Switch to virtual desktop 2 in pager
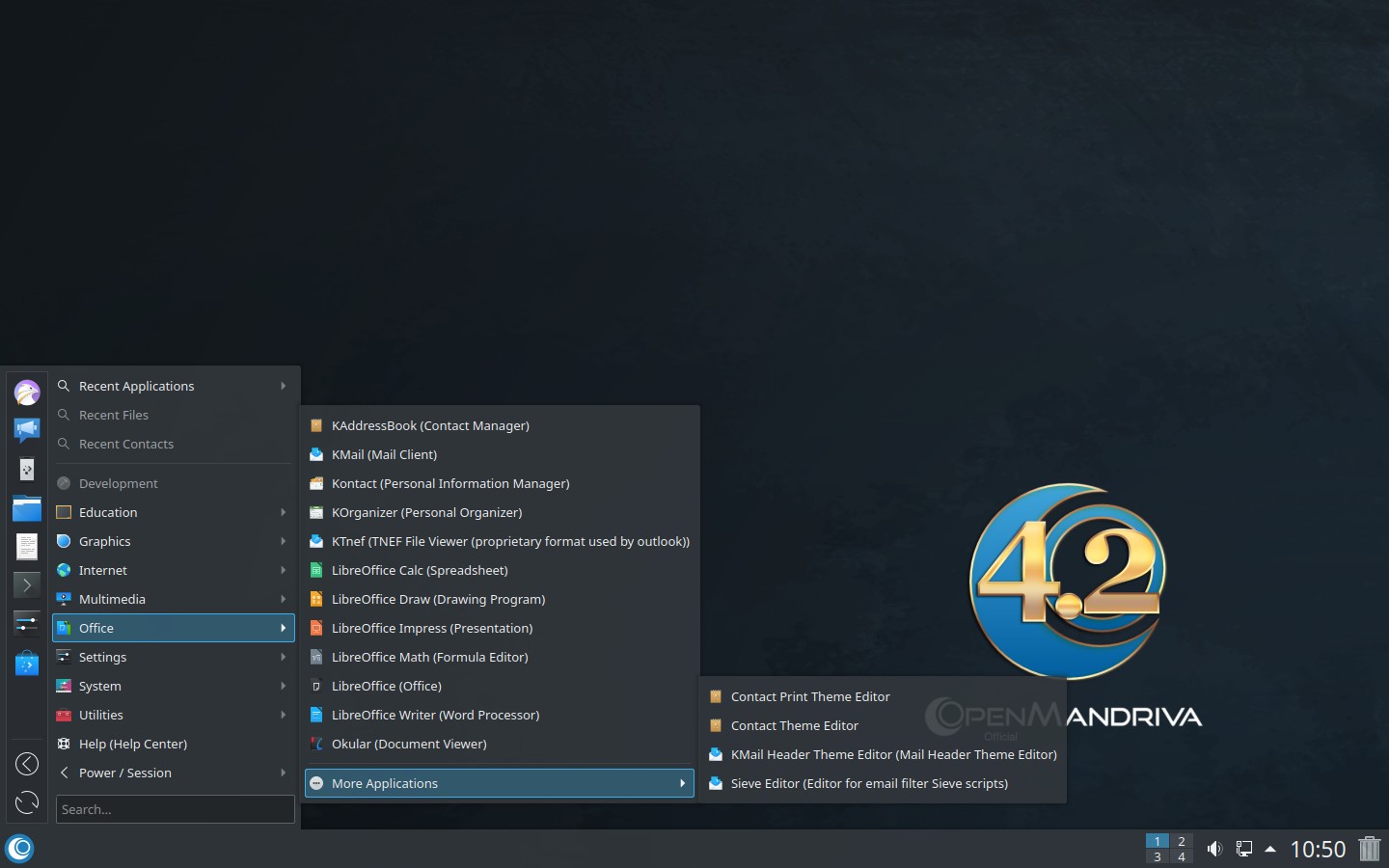1389x868 pixels. 1182,841
